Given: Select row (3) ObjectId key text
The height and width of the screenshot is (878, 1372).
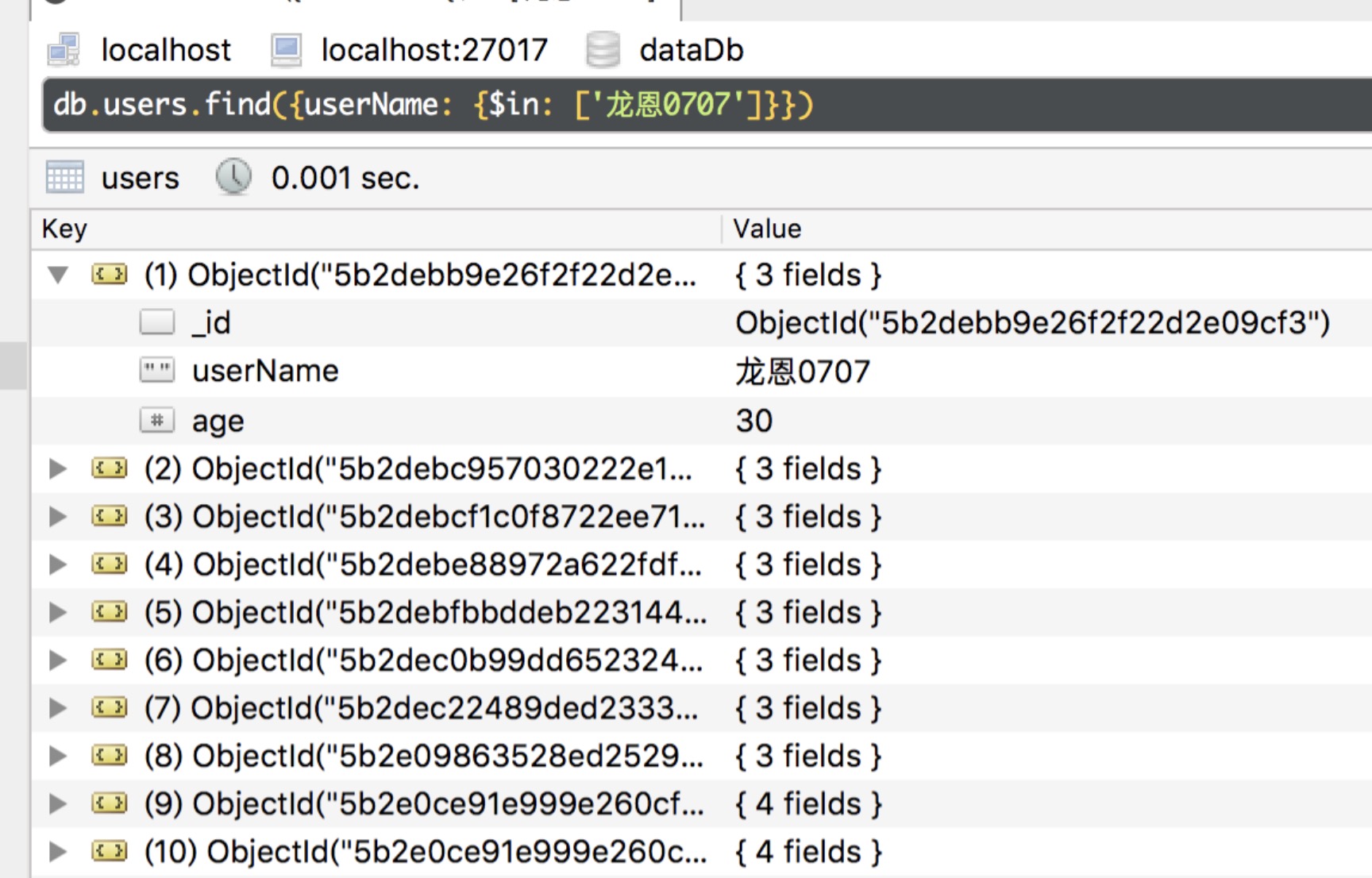Looking at the screenshot, I should (425, 517).
